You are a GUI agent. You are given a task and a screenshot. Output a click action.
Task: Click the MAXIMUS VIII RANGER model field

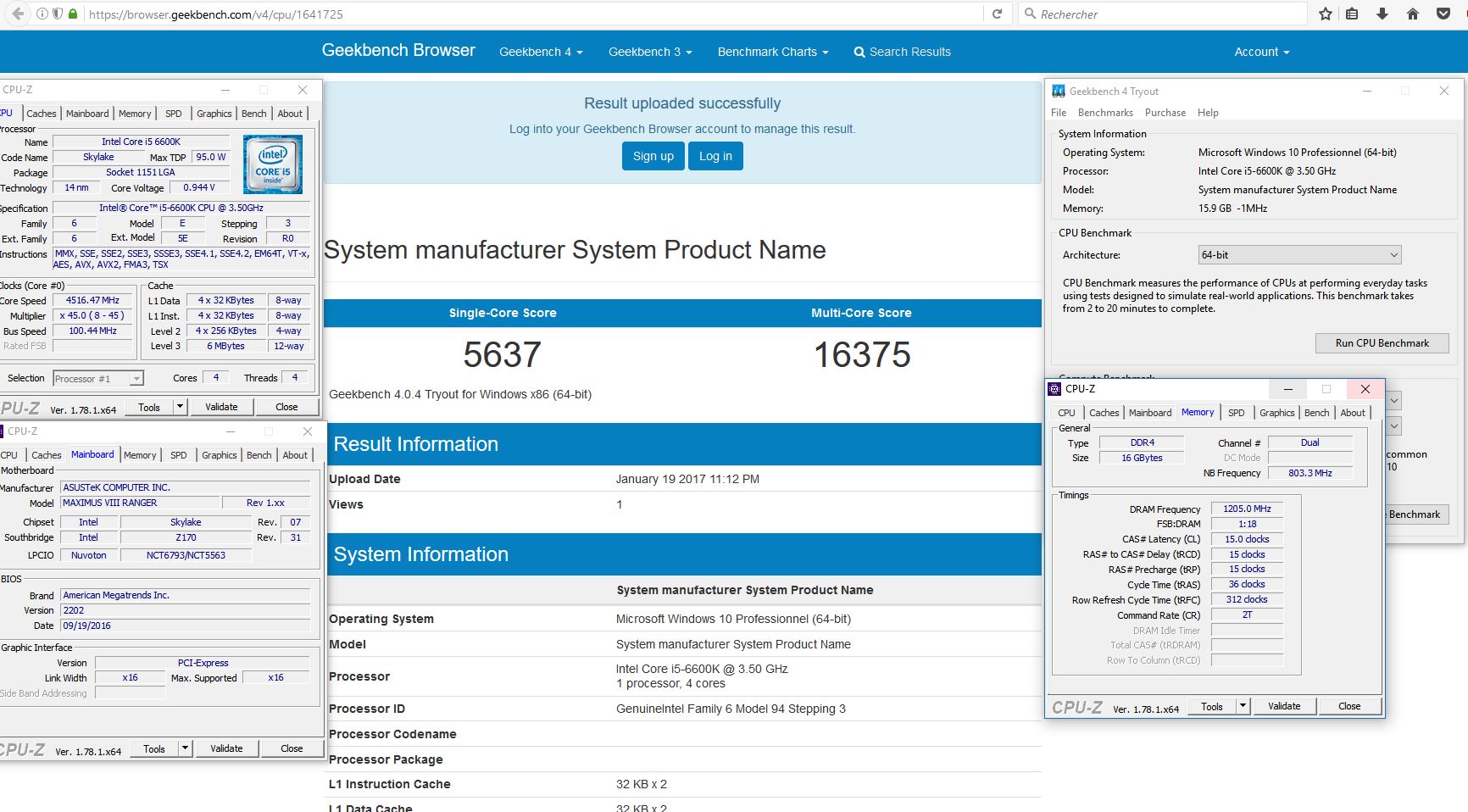pos(140,503)
